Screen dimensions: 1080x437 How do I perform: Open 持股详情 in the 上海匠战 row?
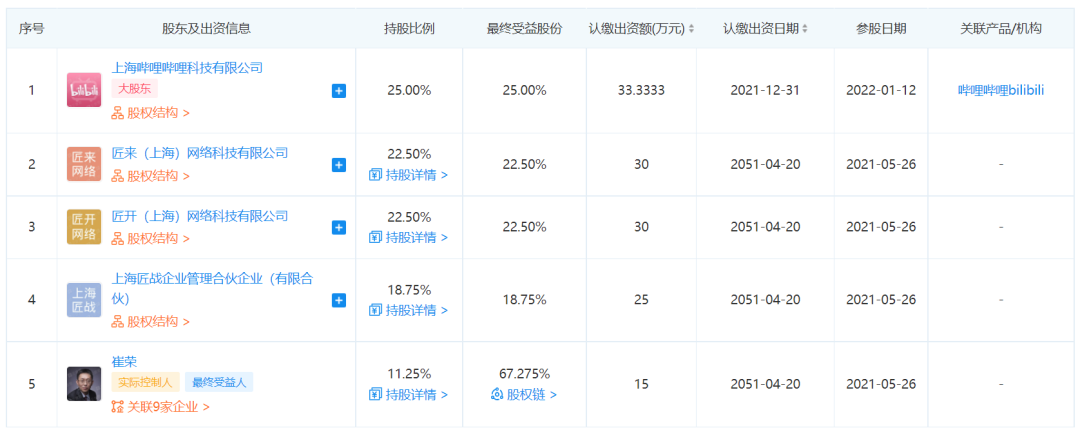coord(408,310)
